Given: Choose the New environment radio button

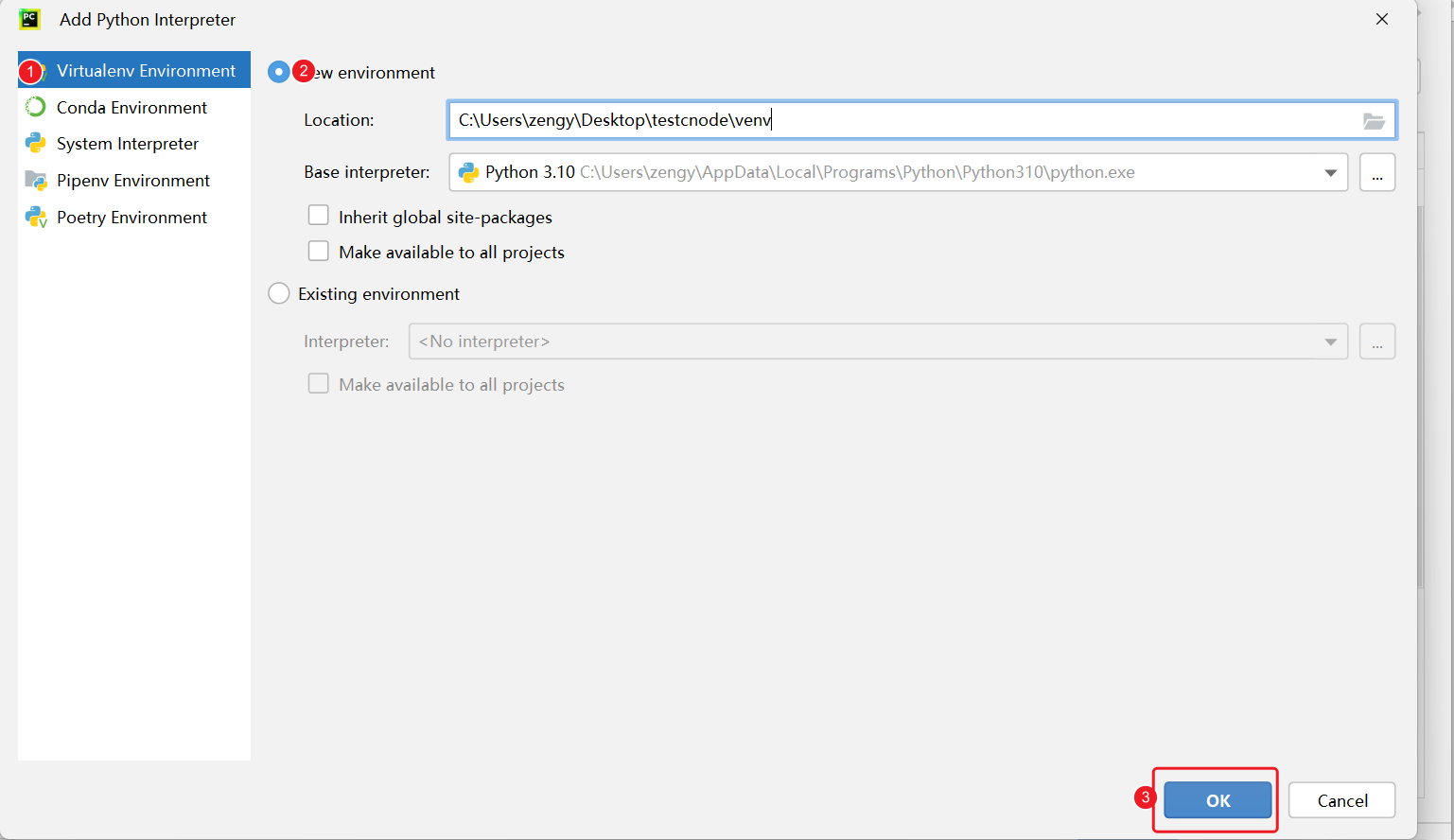Looking at the screenshot, I should click(279, 72).
